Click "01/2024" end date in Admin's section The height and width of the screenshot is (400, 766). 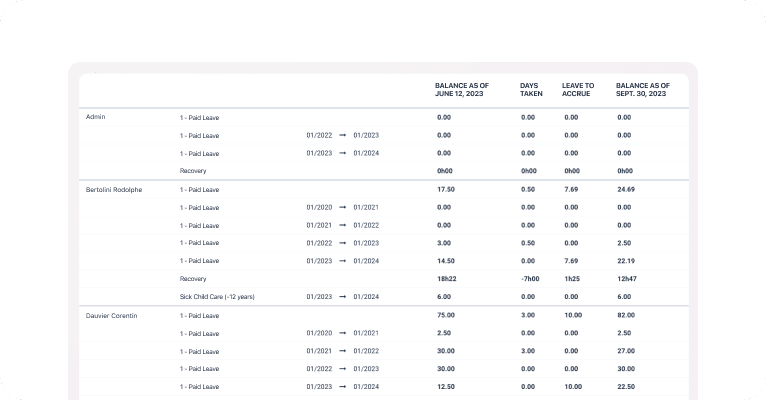(366, 153)
